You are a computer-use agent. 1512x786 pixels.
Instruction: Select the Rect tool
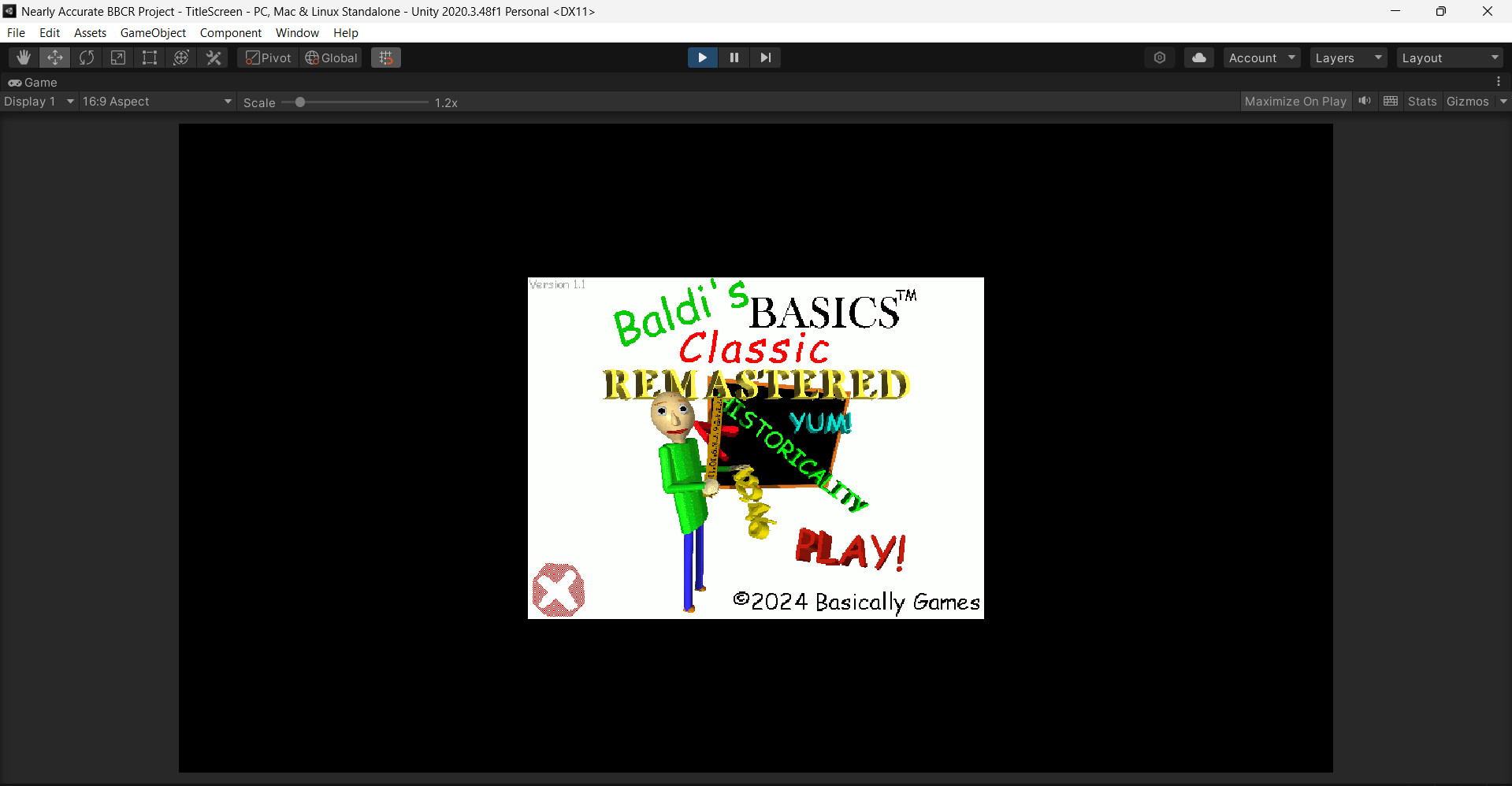149,57
